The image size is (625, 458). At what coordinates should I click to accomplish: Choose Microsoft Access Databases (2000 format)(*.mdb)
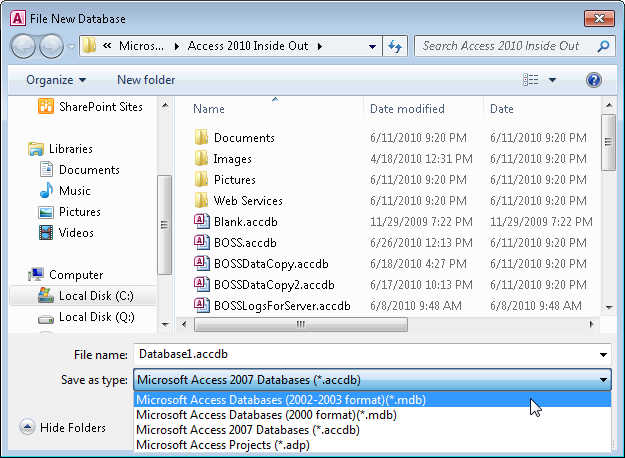coord(372,415)
